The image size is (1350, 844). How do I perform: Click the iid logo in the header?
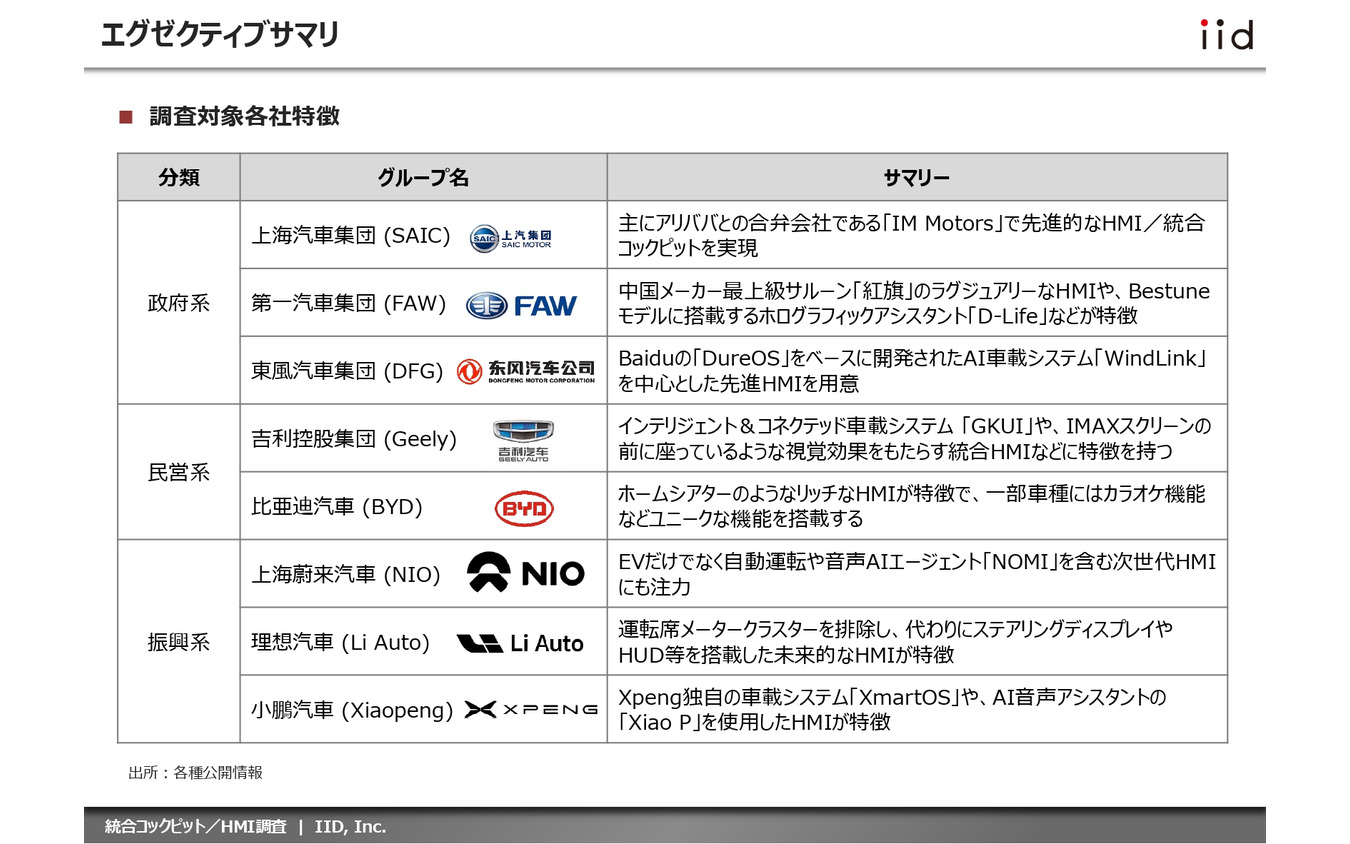pos(1226,34)
